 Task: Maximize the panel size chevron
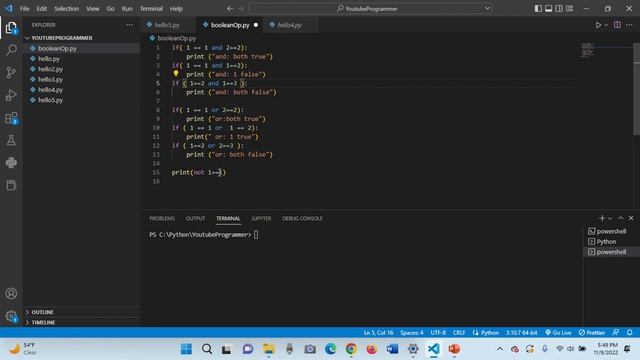620,218
